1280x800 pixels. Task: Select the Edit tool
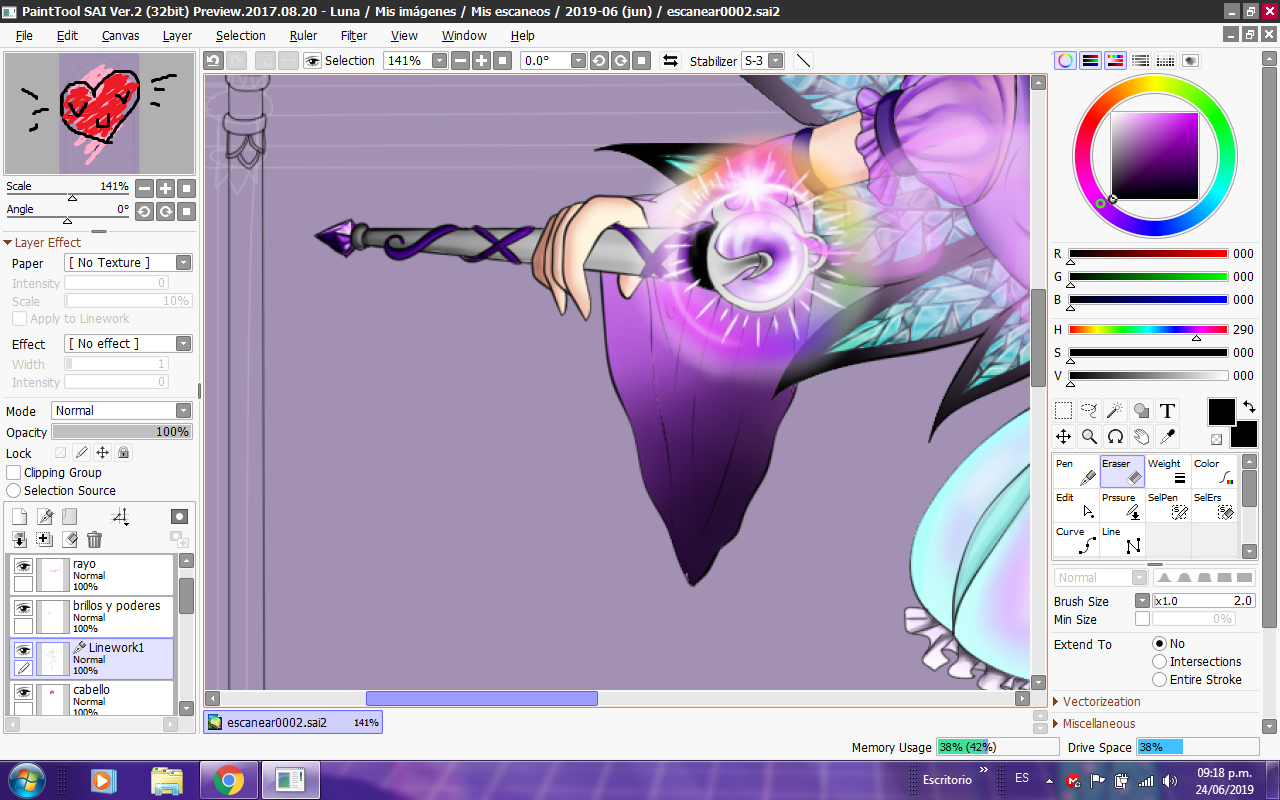[x=1076, y=506]
